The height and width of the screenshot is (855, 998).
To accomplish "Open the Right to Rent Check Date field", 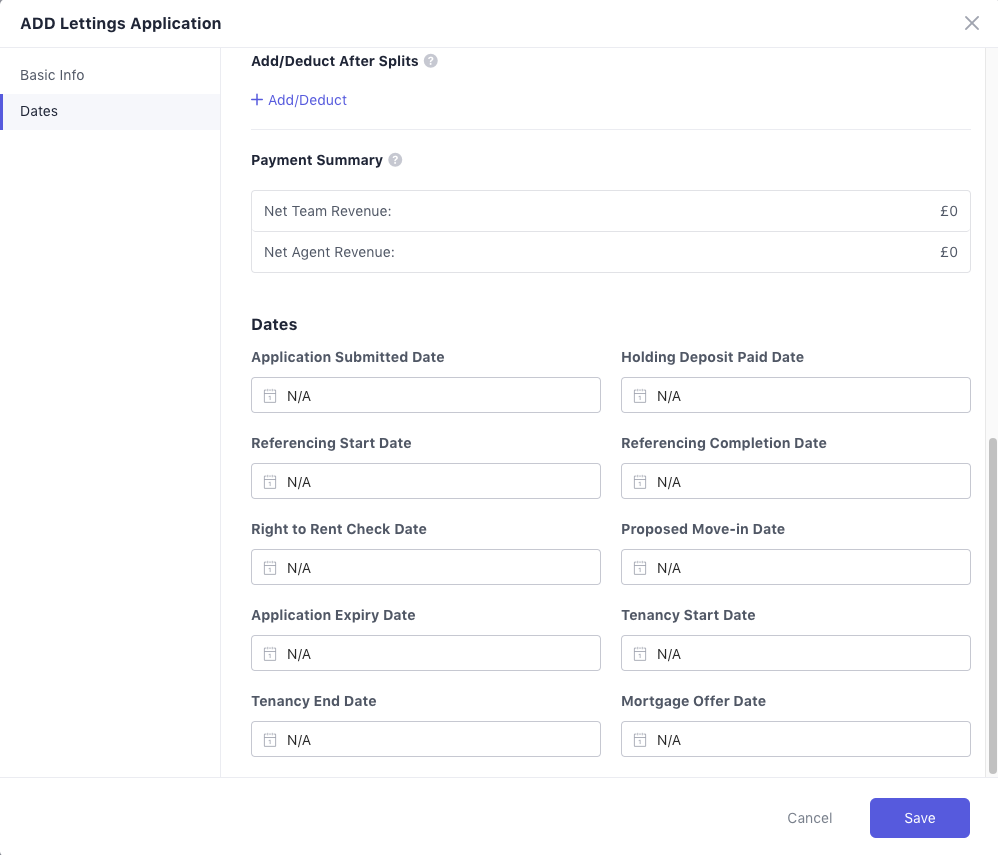I will coord(425,568).
